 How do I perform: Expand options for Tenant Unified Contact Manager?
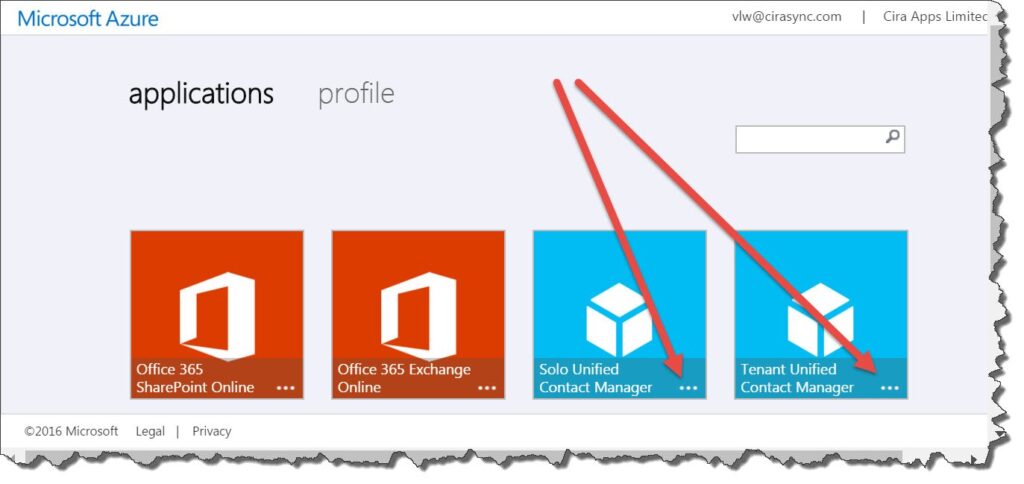[889, 388]
